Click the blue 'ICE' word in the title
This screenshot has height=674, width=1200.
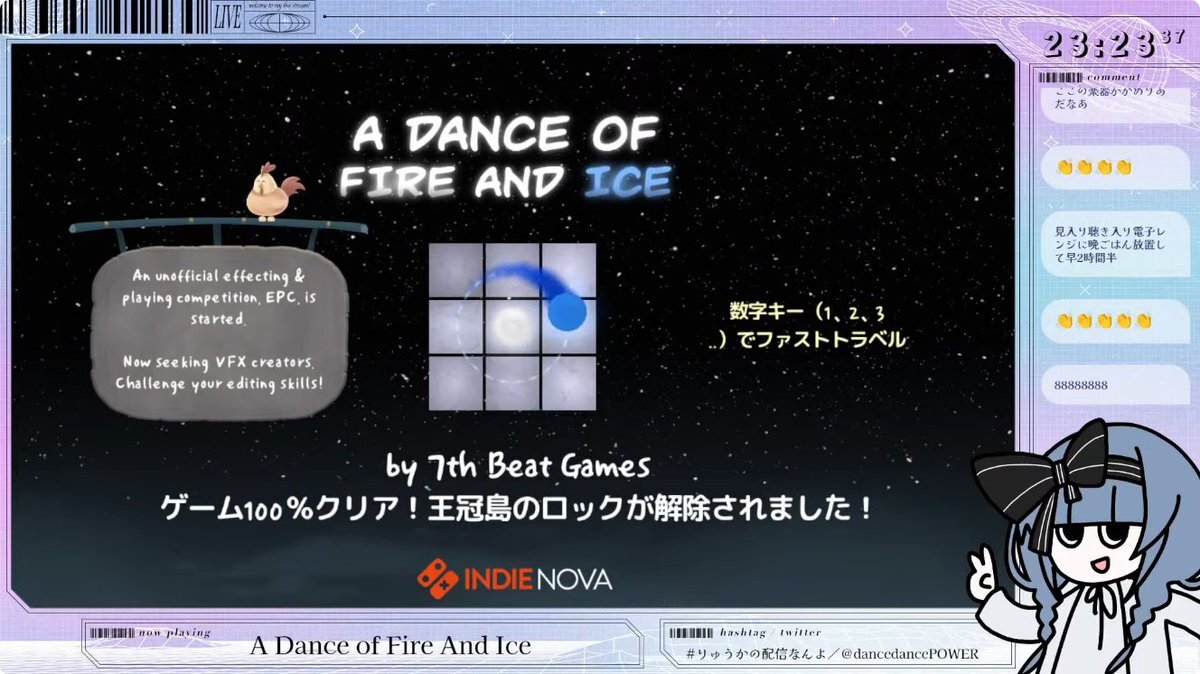pos(628,182)
